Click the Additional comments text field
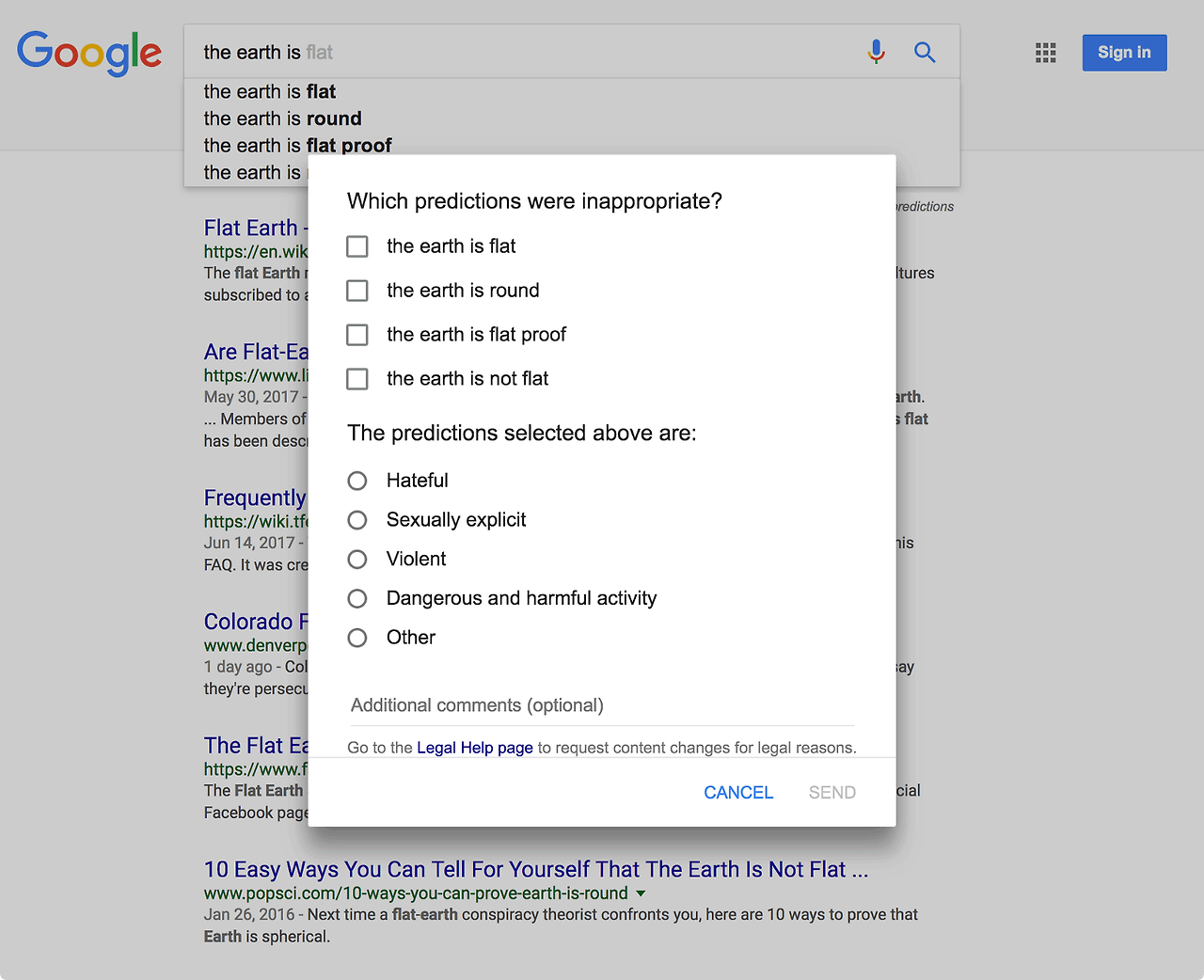 tap(602, 706)
